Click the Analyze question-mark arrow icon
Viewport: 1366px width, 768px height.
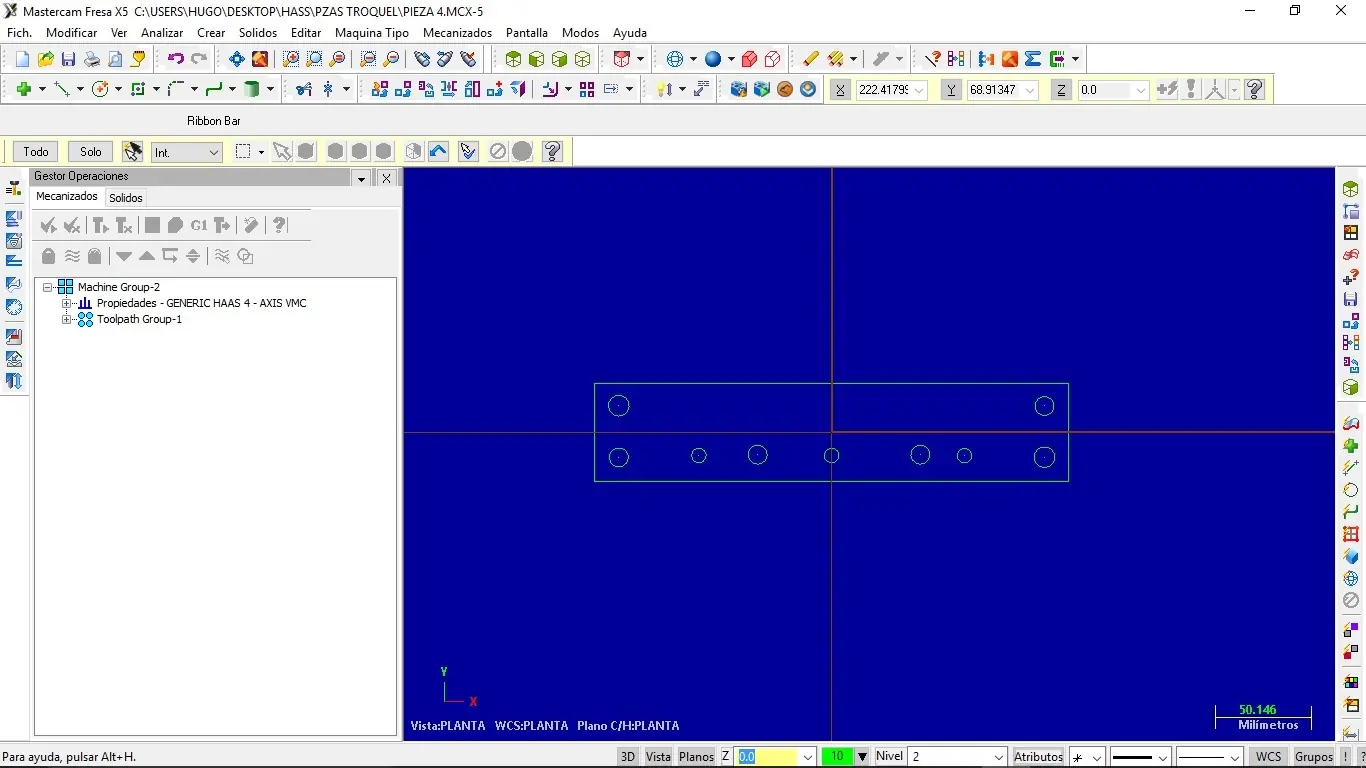click(932, 59)
